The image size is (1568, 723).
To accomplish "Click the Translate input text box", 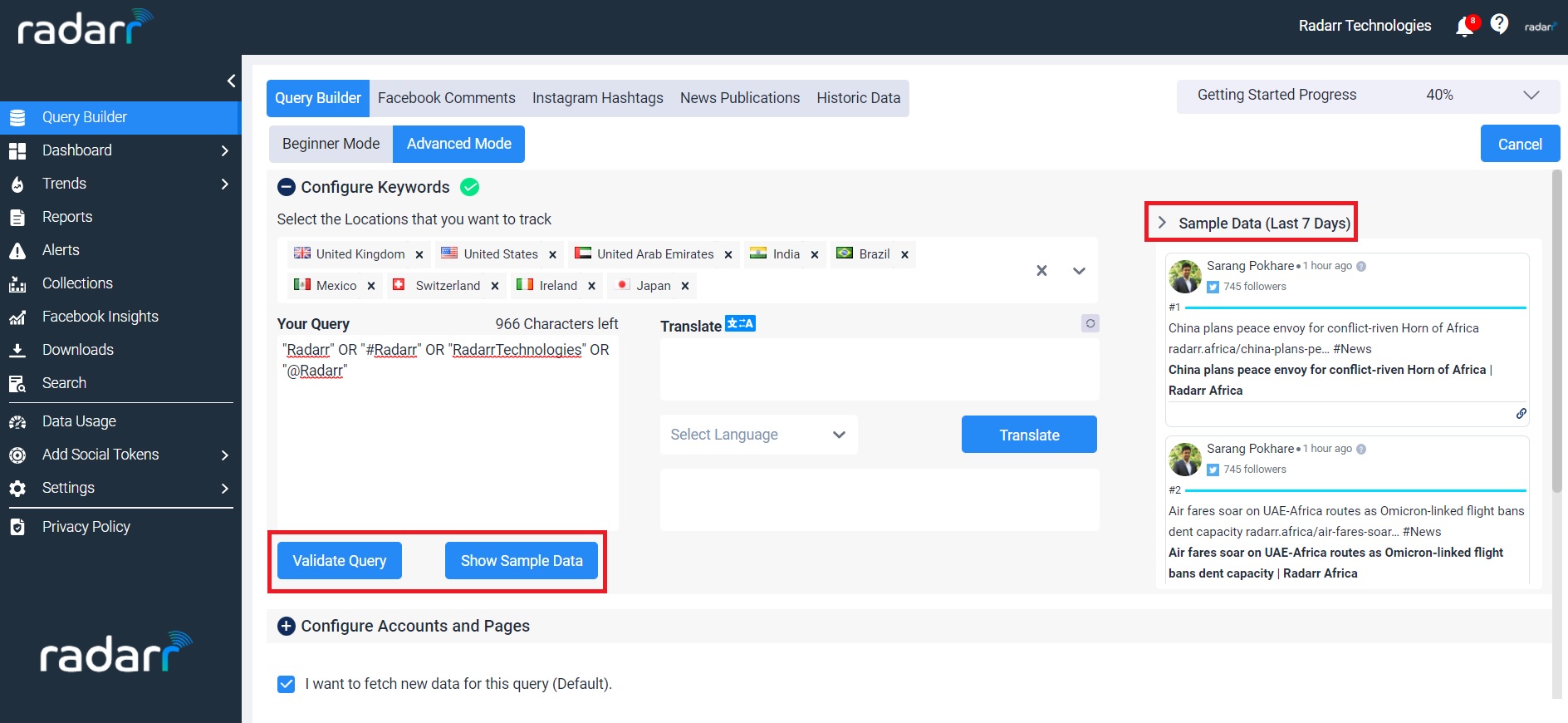I will pyautogui.click(x=880, y=370).
